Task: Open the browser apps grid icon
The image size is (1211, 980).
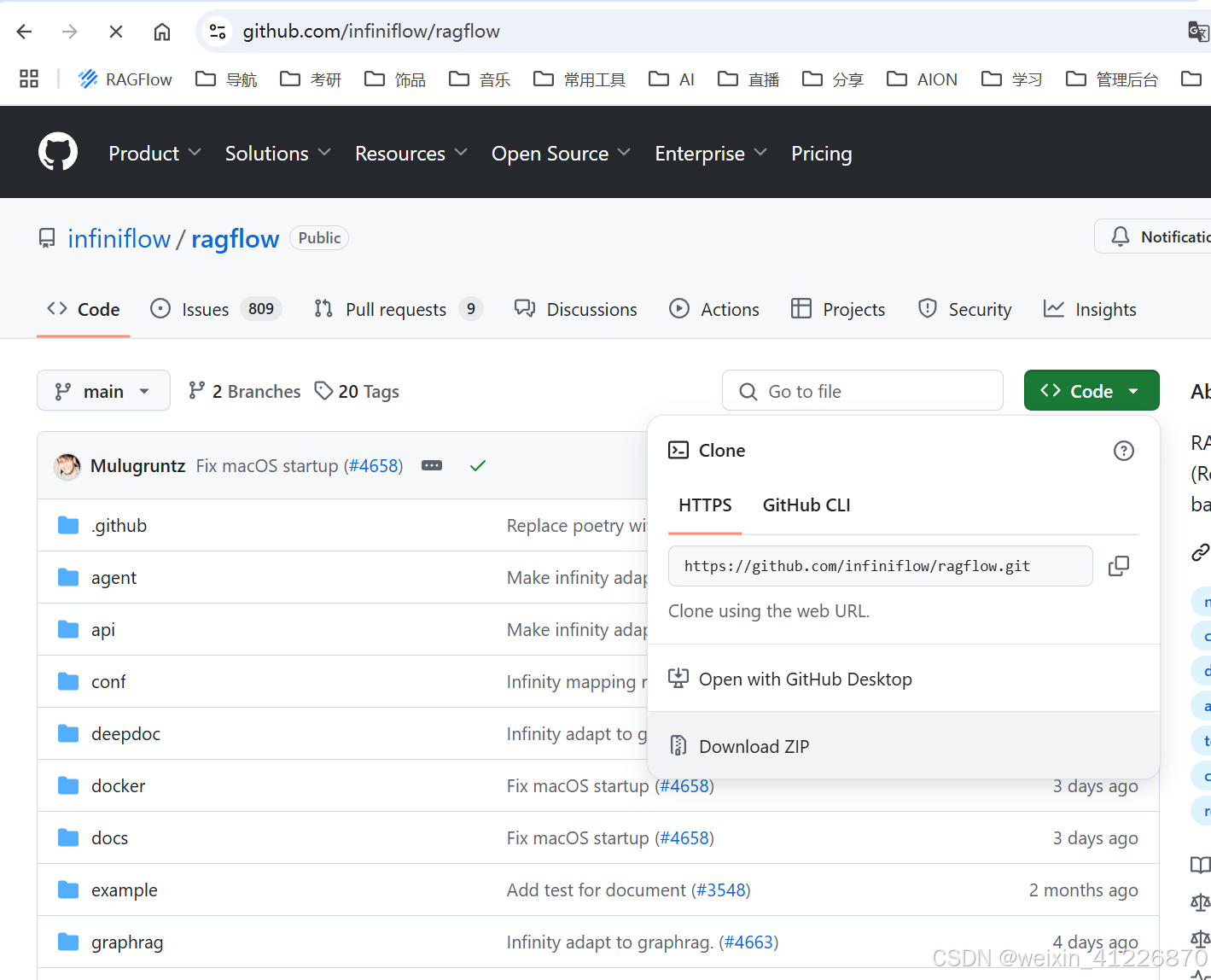Action: [29, 79]
